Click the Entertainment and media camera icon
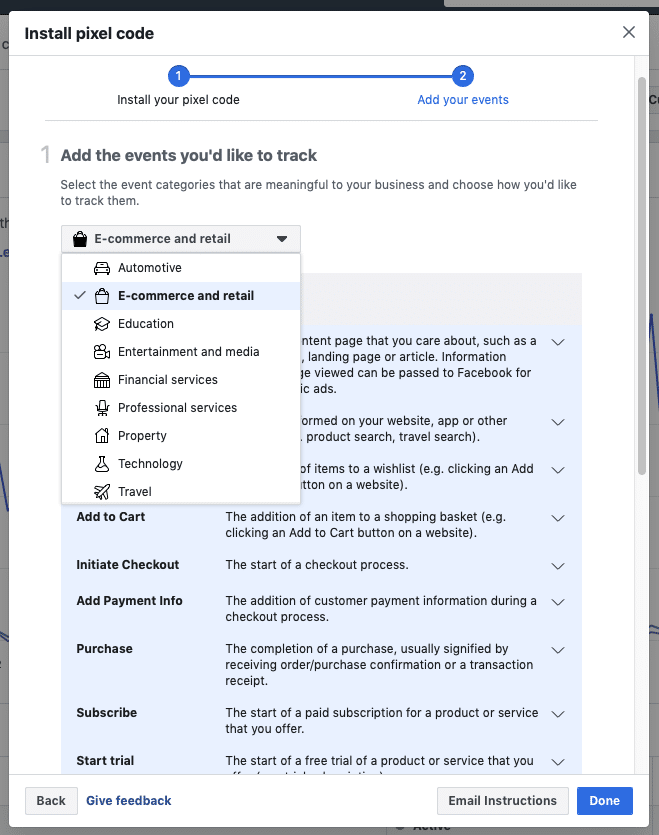659x835 pixels. pos(101,352)
